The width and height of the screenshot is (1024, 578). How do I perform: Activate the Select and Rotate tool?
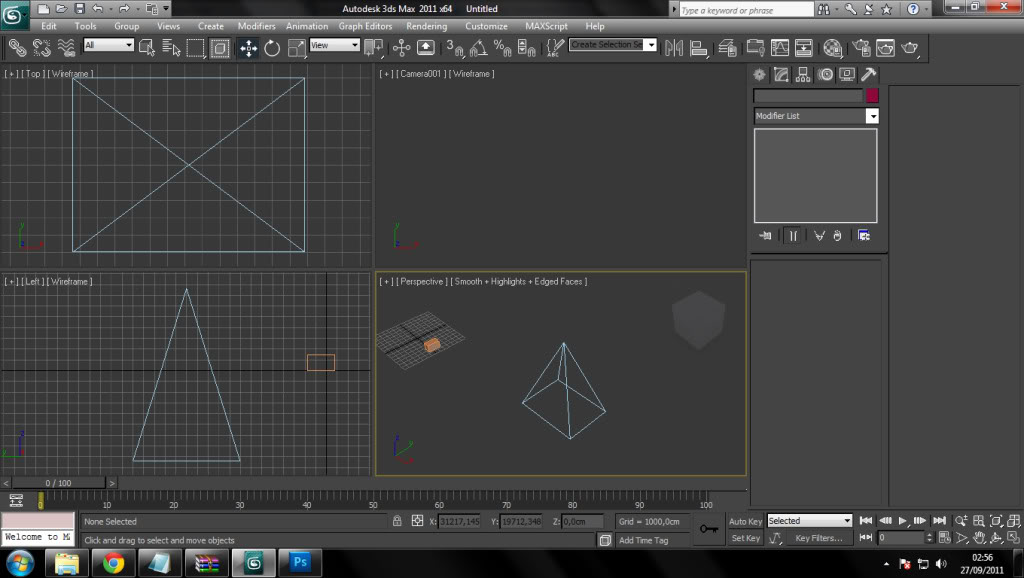[272, 48]
